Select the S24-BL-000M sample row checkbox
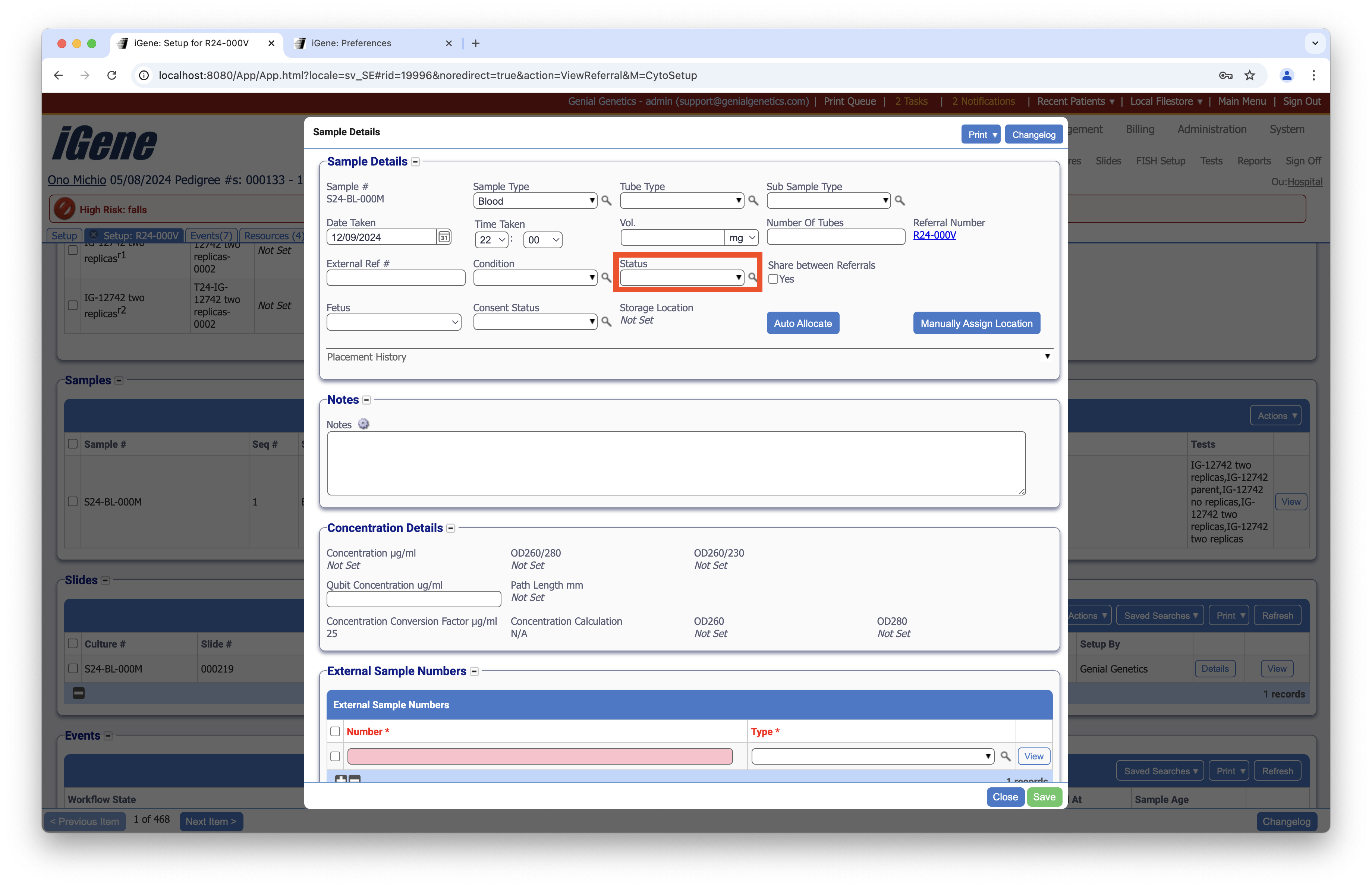This screenshot has width=1372, height=888. (x=73, y=501)
